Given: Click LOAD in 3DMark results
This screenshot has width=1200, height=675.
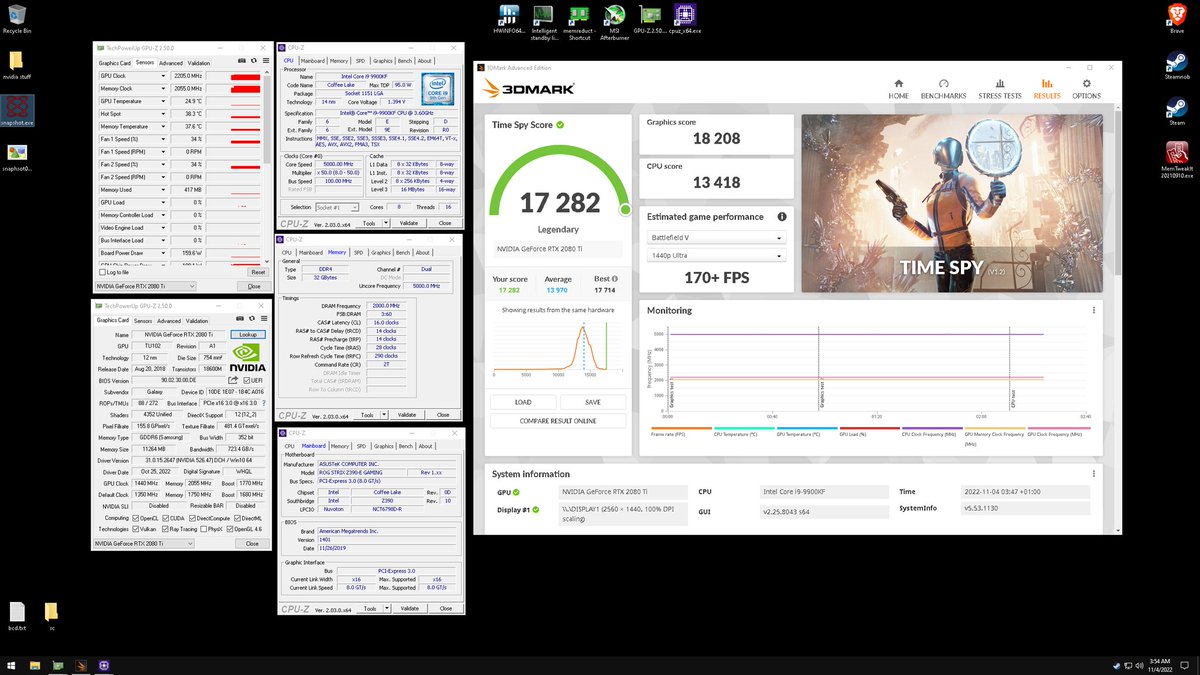Looking at the screenshot, I should point(523,402).
